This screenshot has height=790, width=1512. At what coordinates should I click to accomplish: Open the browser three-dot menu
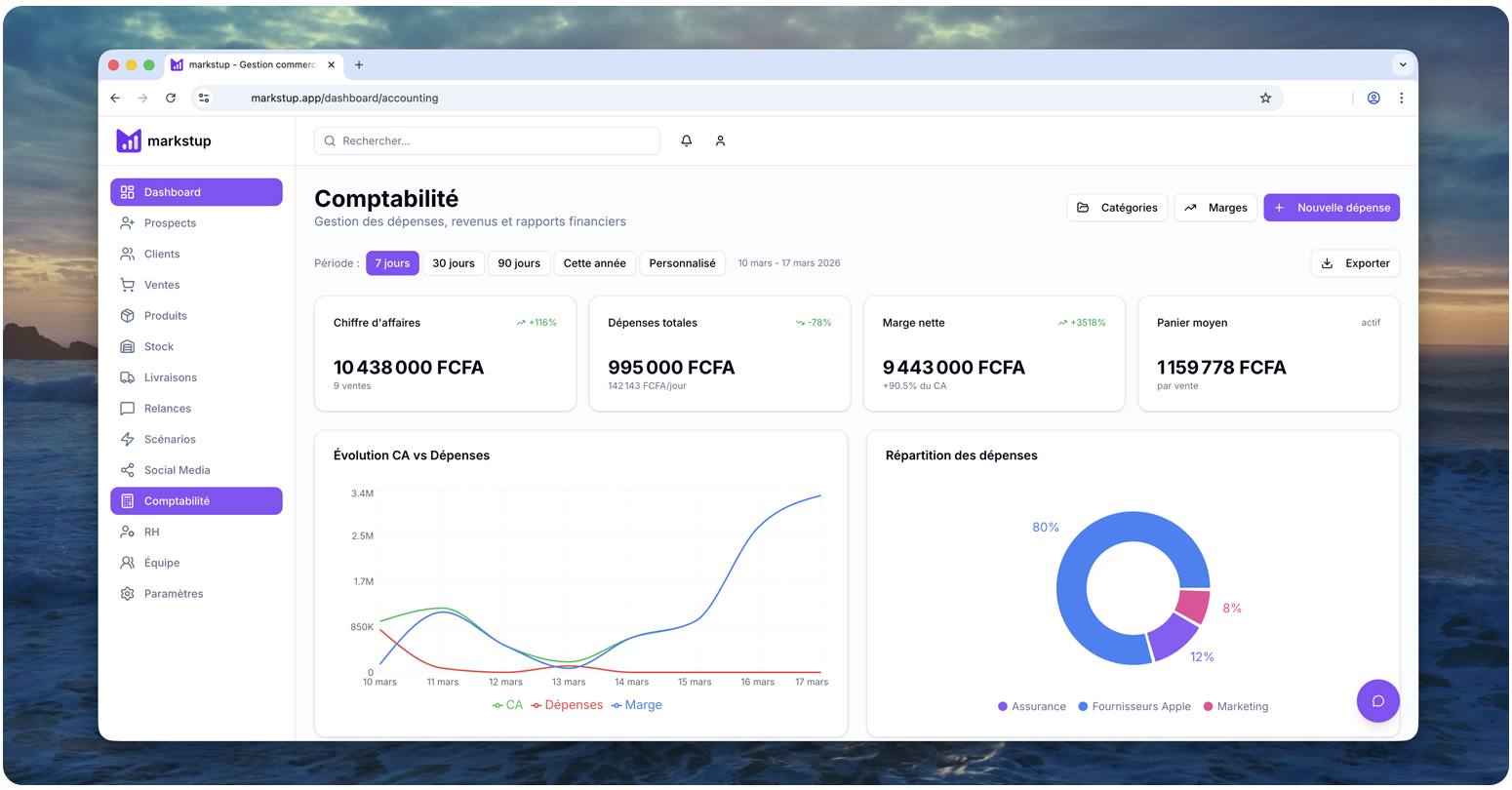click(1401, 98)
